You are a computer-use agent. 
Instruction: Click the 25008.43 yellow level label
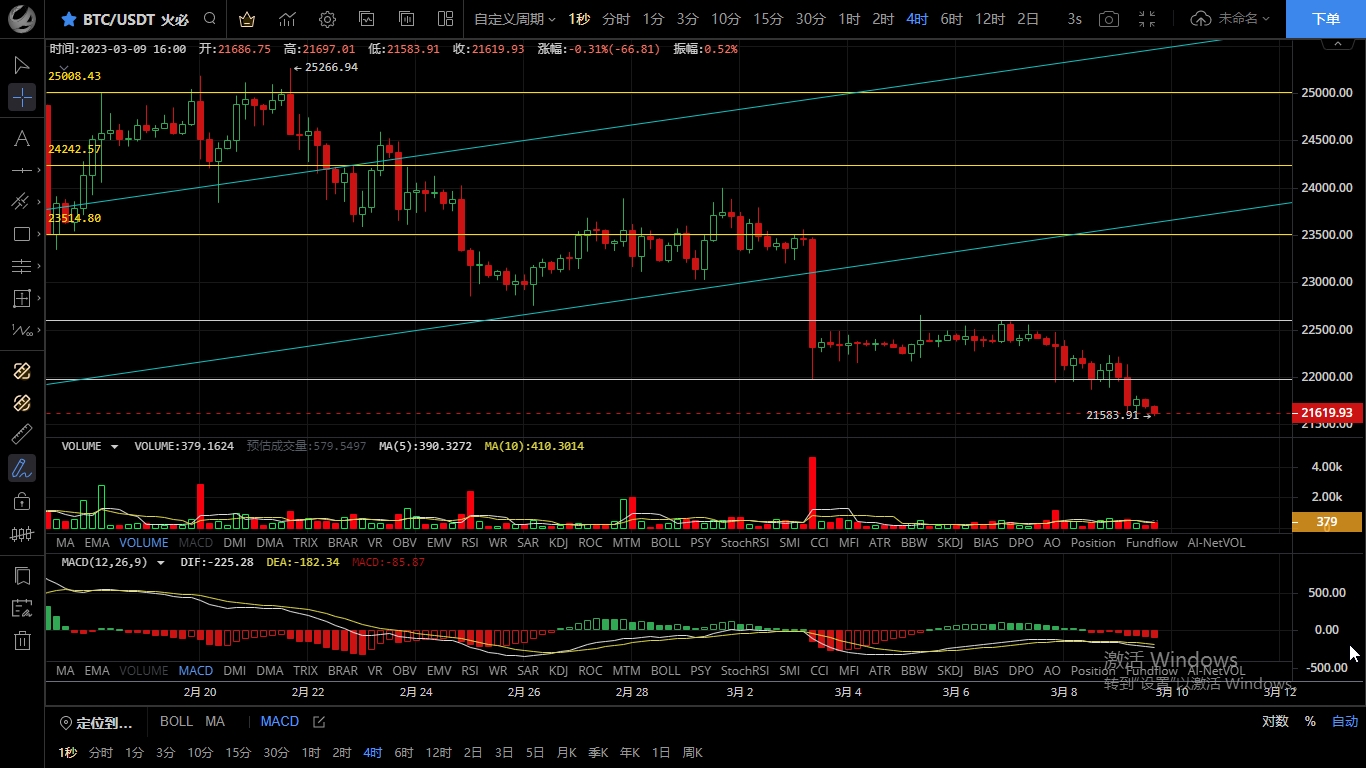click(x=74, y=76)
